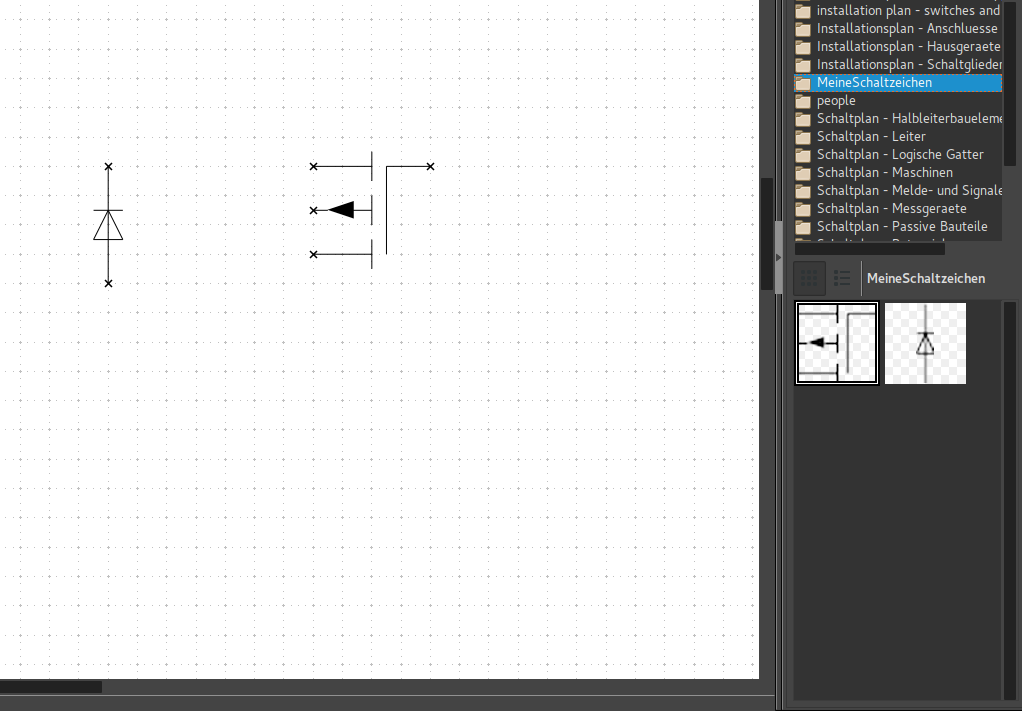
Task: Open 'Schaltplan - Passive Bauteile' folder
Action: (898, 227)
